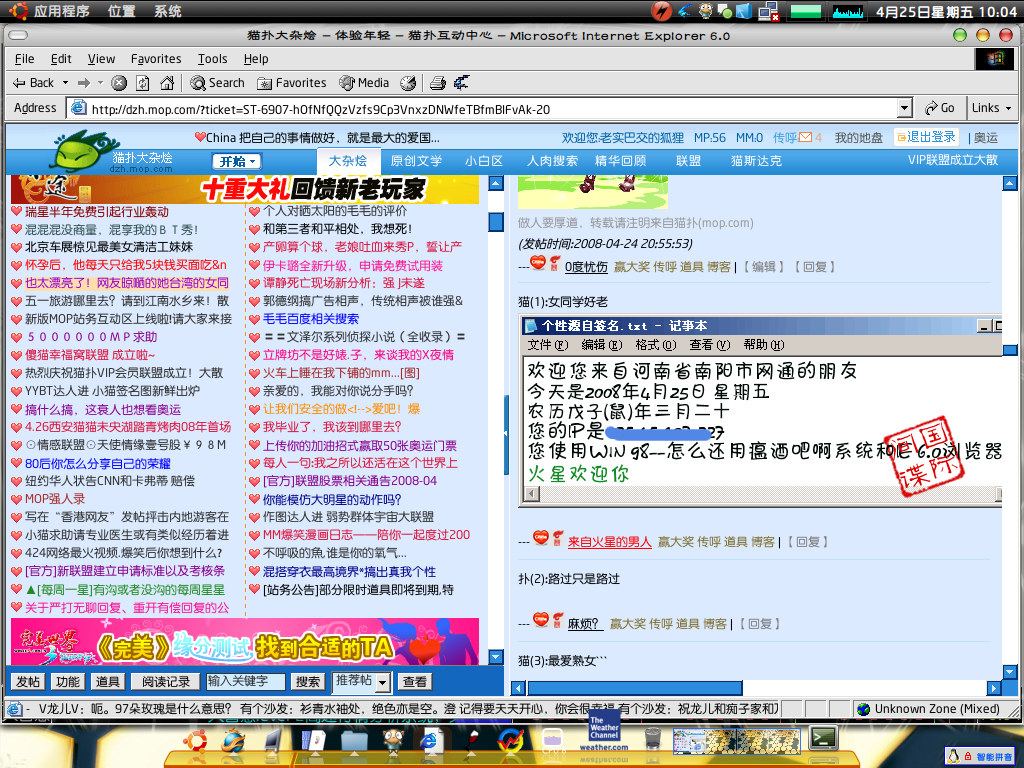
Task: Click the History icon in IE toolbar
Action: (x=408, y=83)
